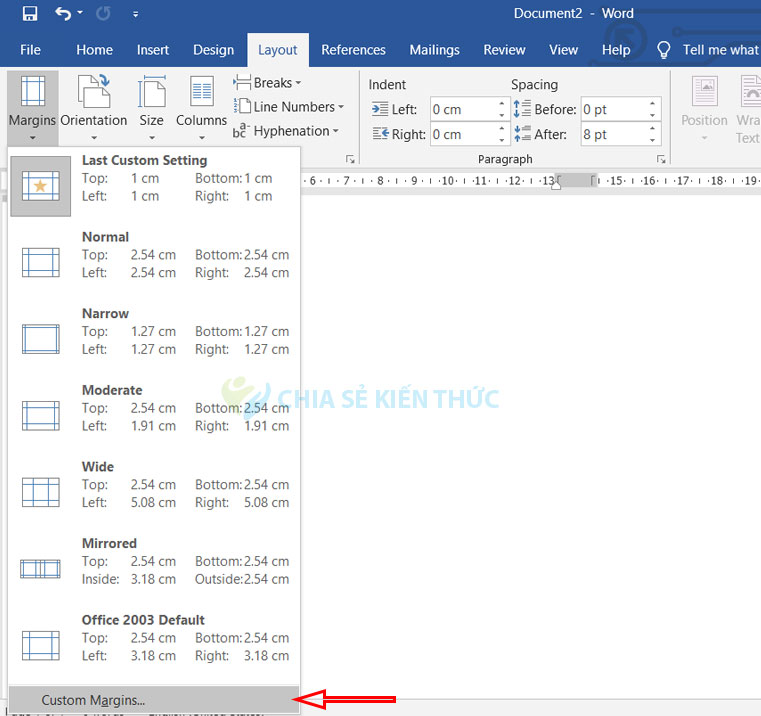Click the Wrap Text button
761x716 pixels.
748,108
